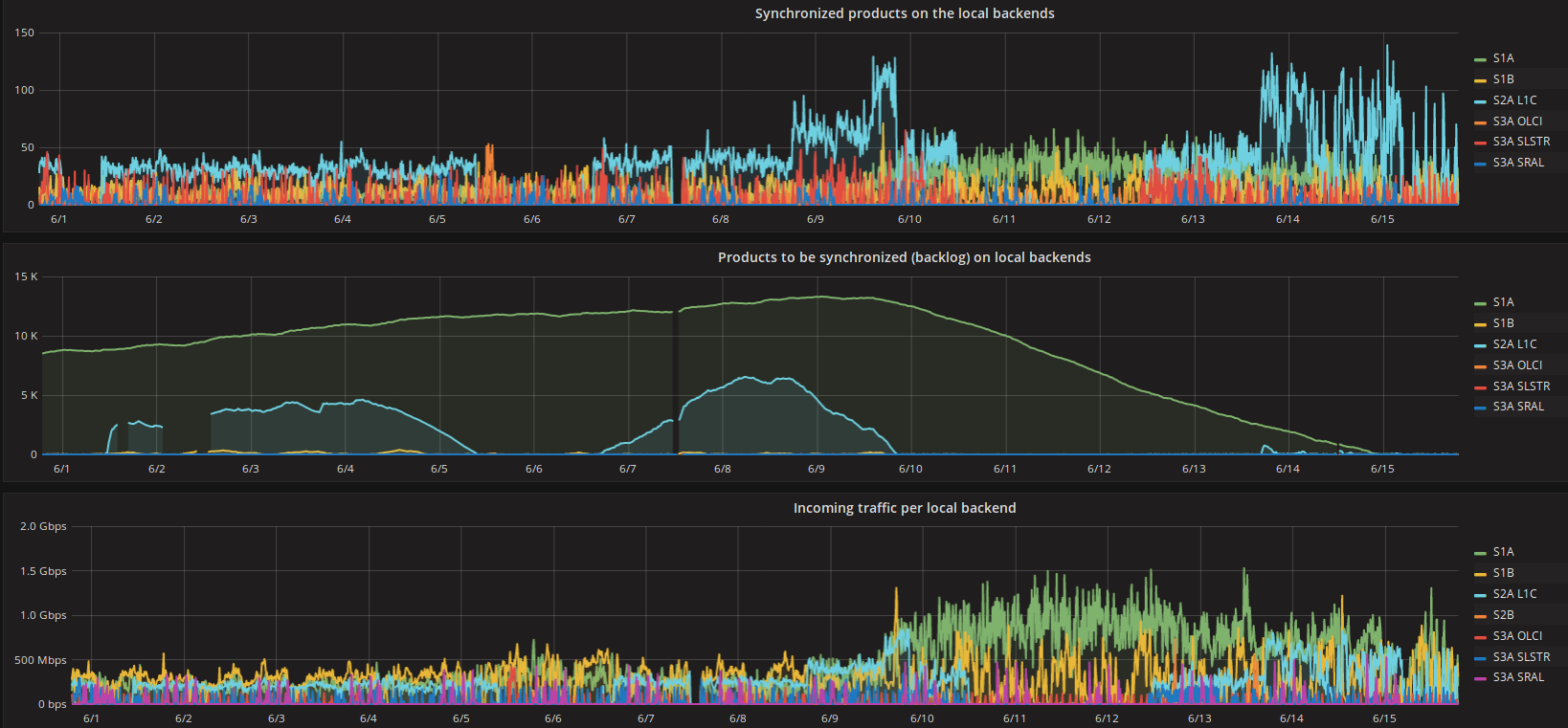Toggle S1A series in Synchronized products legend
1568x728 pixels.
(x=1503, y=58)
